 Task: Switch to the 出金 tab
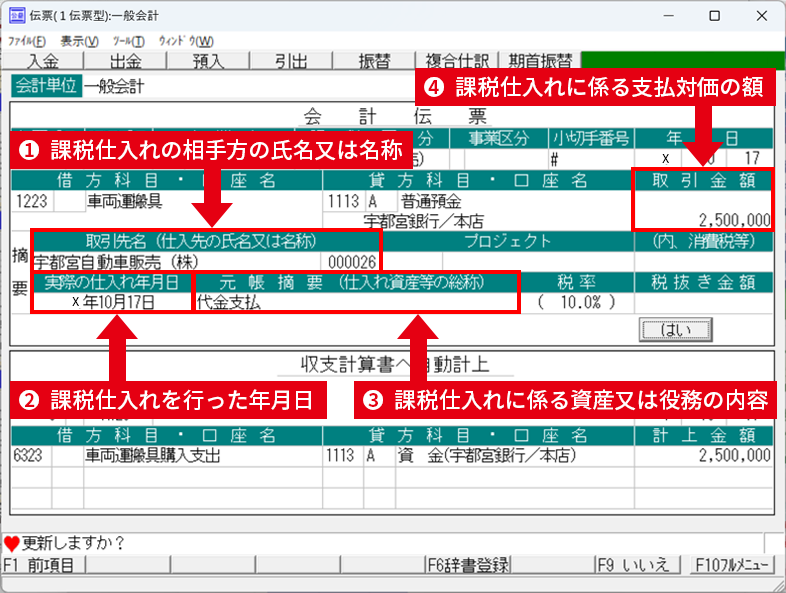[126, 61]
